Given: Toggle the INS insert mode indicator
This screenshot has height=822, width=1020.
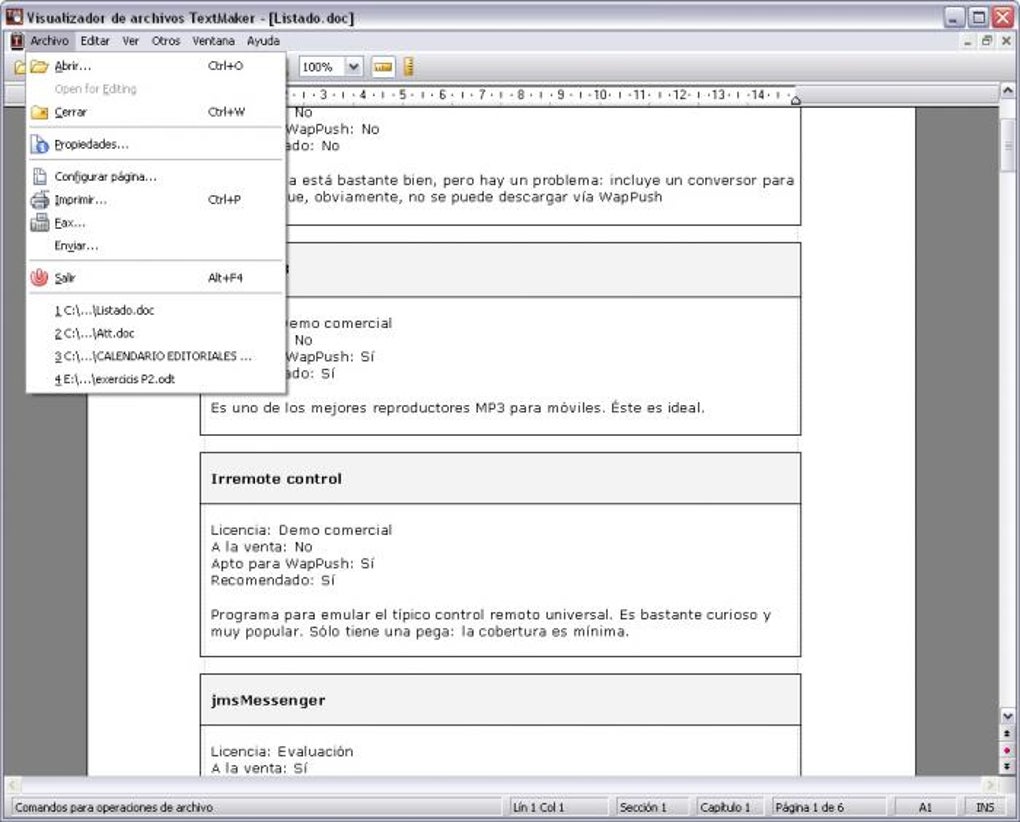Looking at the screenshot, I should click(x=985, y=807).
